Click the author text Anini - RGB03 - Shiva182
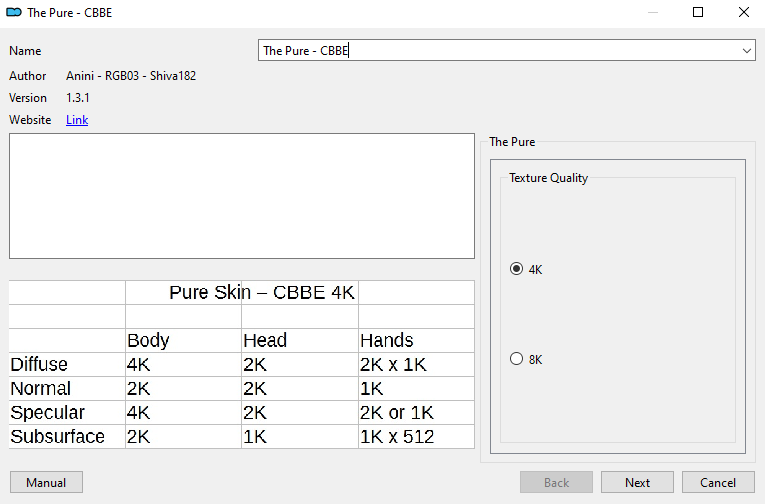 click(131, 76)
